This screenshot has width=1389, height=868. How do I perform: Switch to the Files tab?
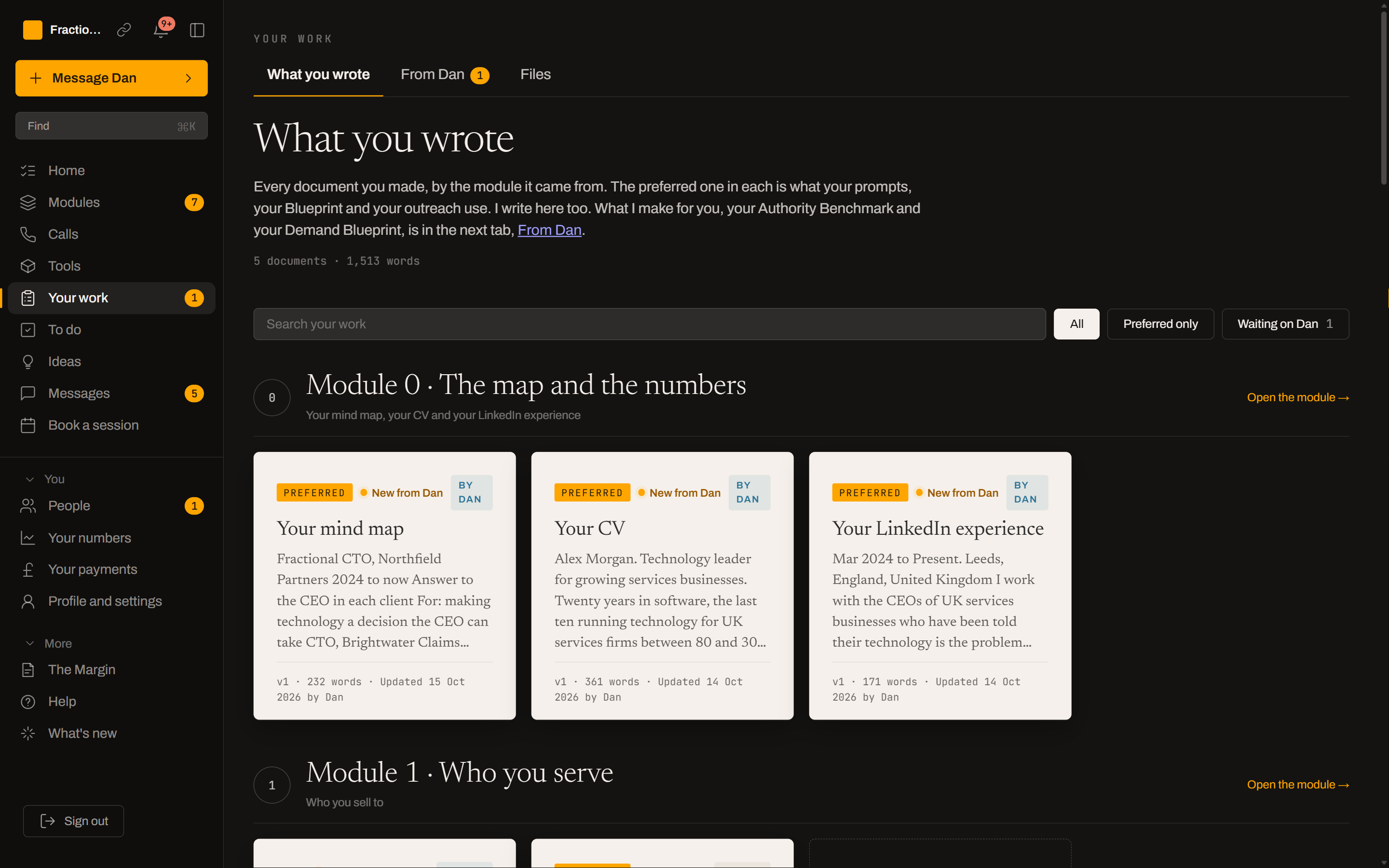coord(535,75)
